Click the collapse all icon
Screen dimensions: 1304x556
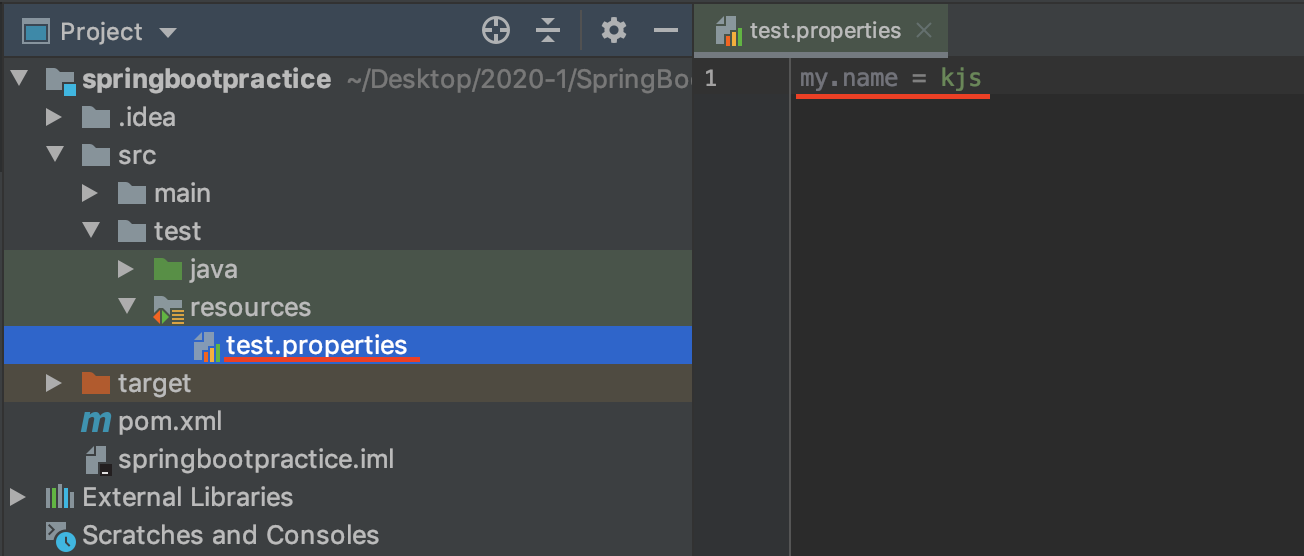(x=548, y=31)
